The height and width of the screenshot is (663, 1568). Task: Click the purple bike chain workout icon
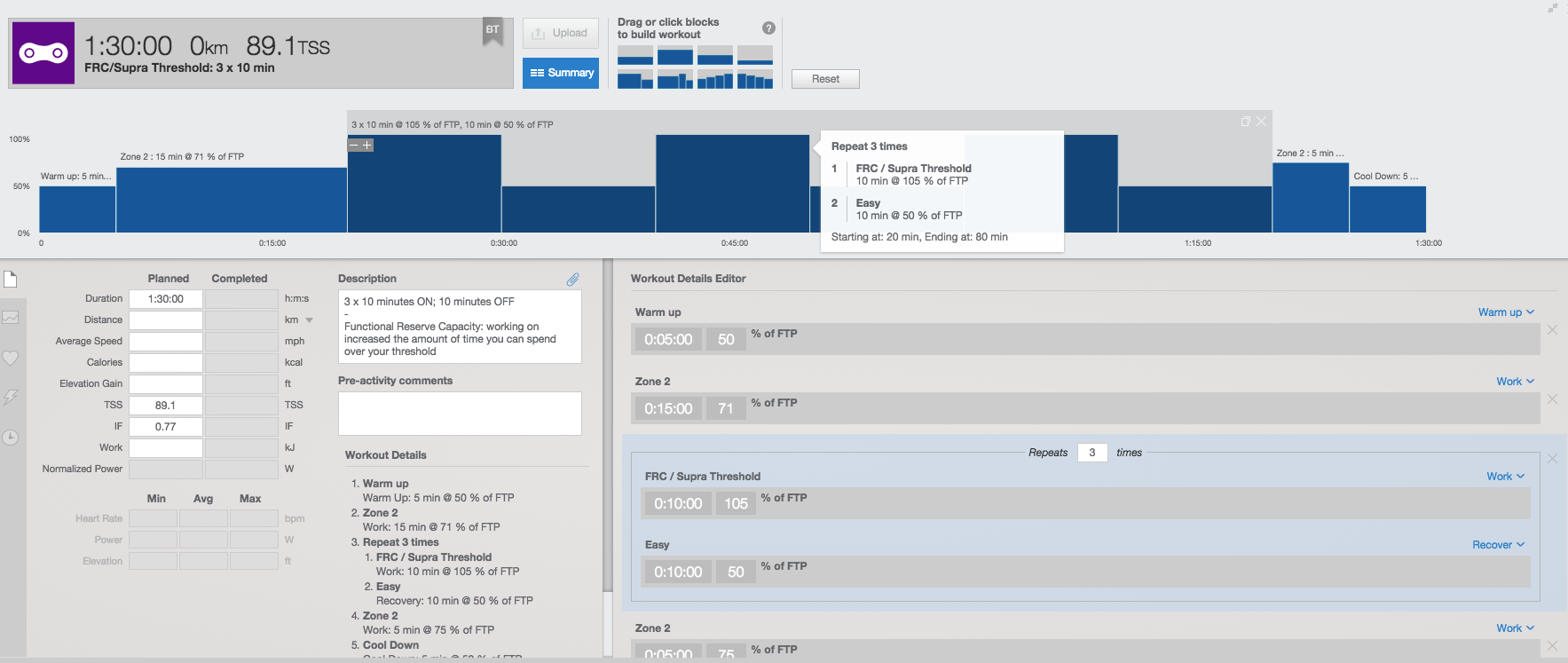pyautogui.click(x=43, y=53)
